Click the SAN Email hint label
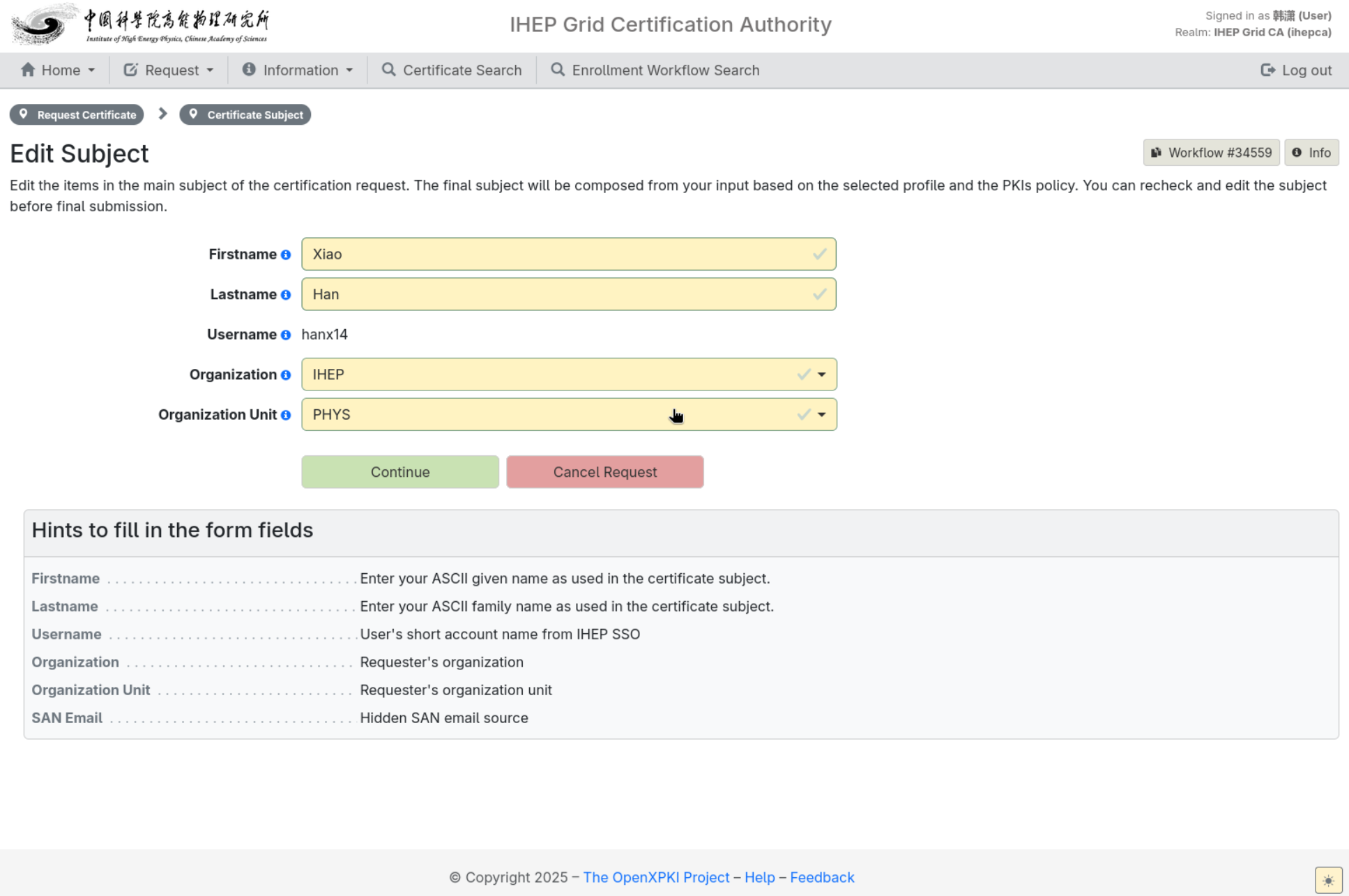The height and width of the screenshot is (896, 1349). point(67,717)
